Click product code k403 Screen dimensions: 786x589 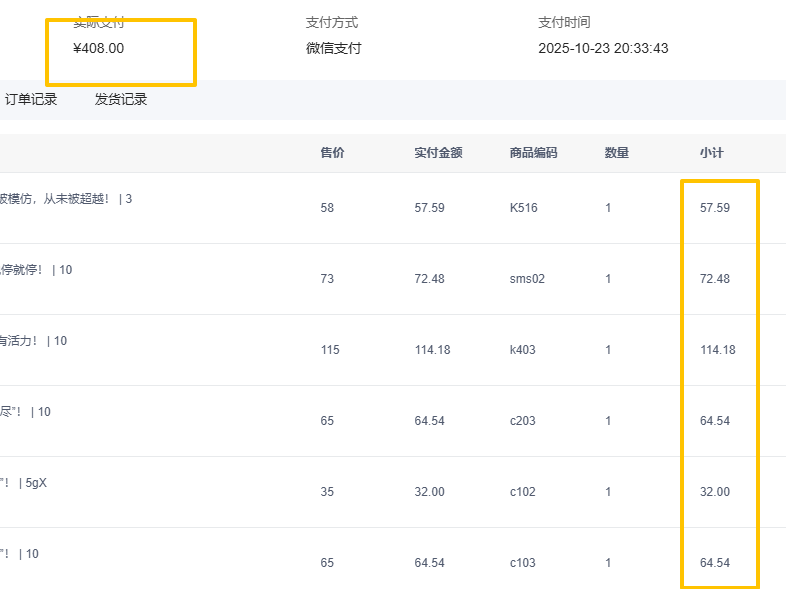[x=523, y=350]
